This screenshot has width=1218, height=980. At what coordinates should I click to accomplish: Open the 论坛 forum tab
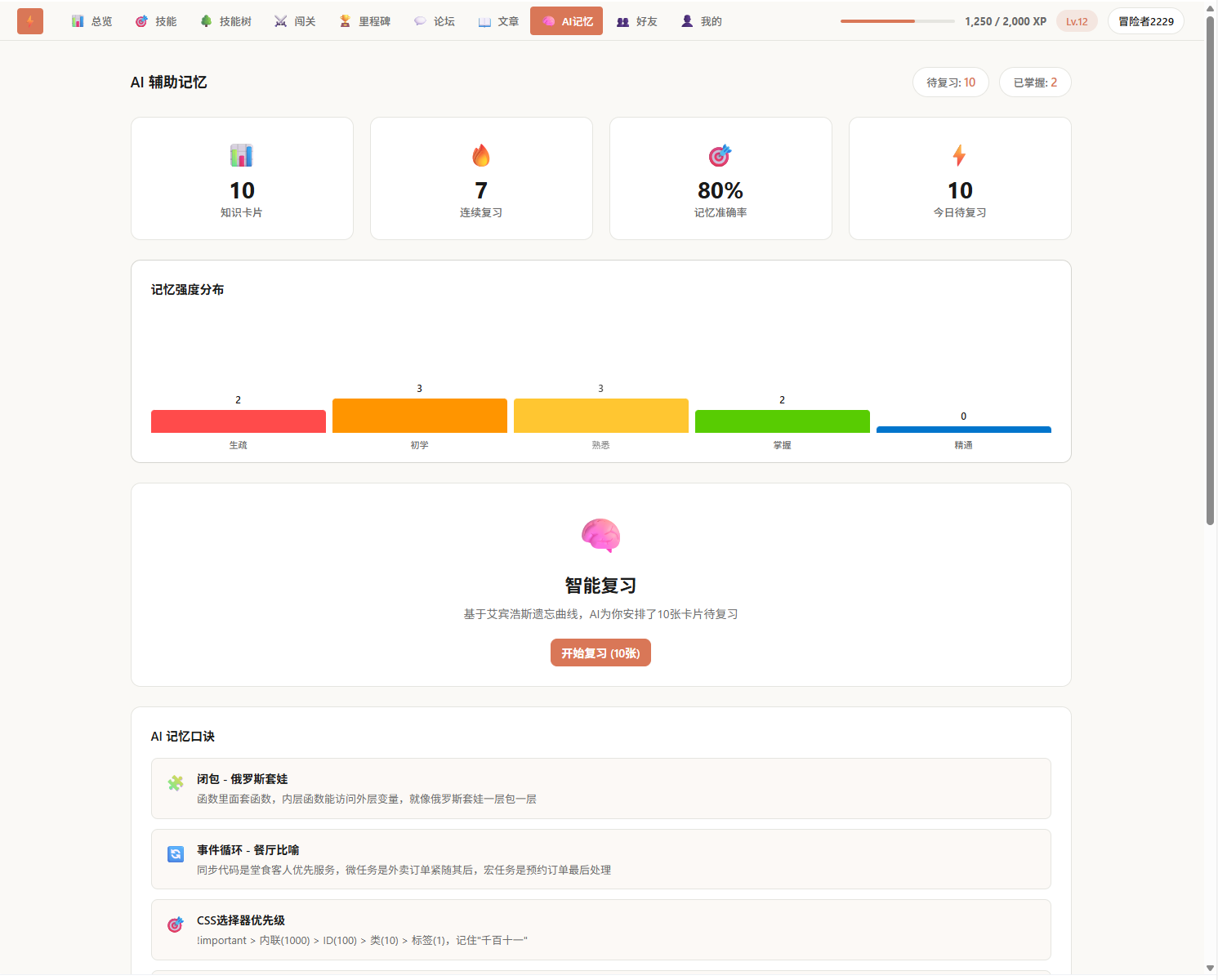coord(435,21)
